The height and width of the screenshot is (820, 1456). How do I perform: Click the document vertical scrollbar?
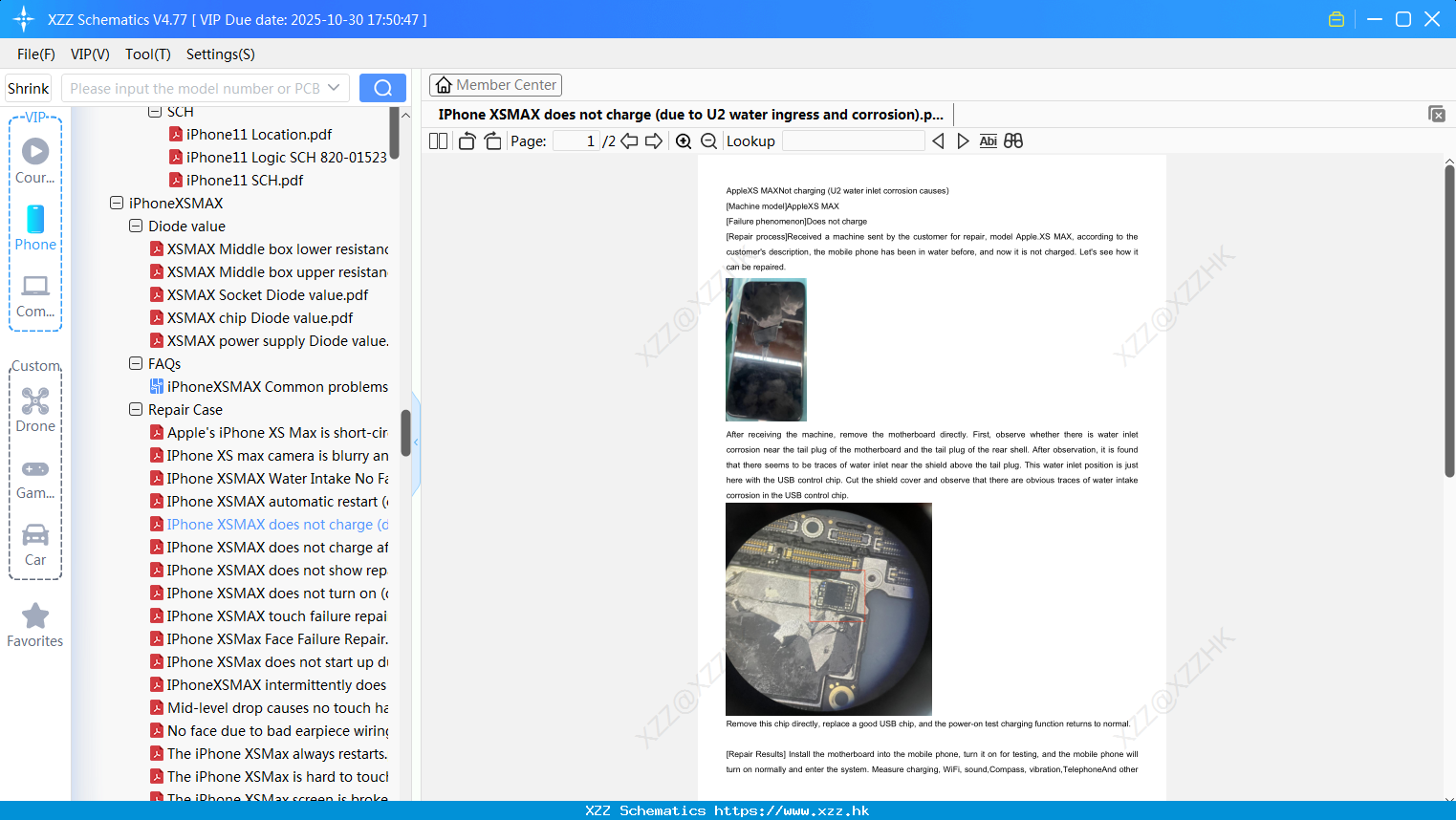1449,320
